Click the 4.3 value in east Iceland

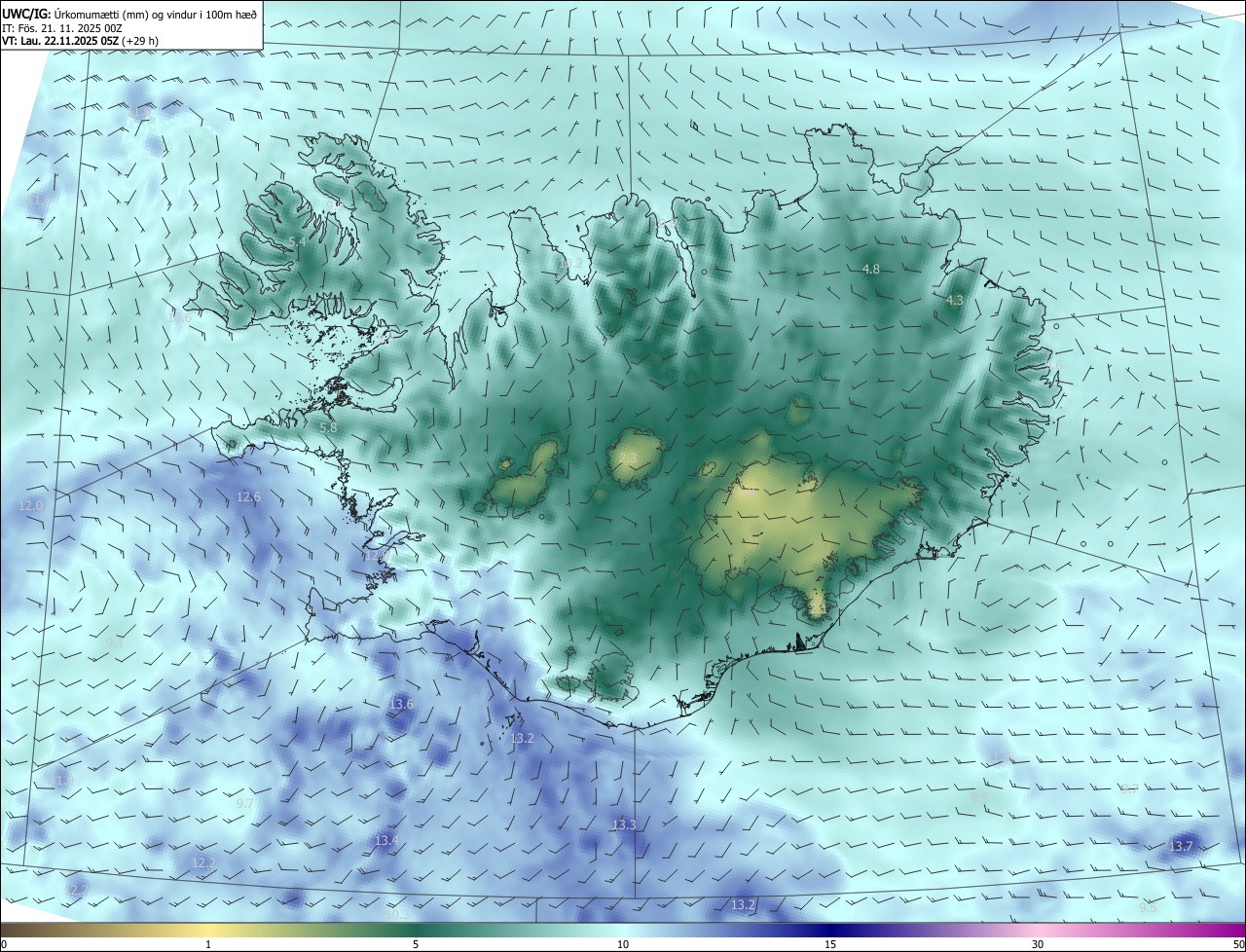click(x=954, y=301)
